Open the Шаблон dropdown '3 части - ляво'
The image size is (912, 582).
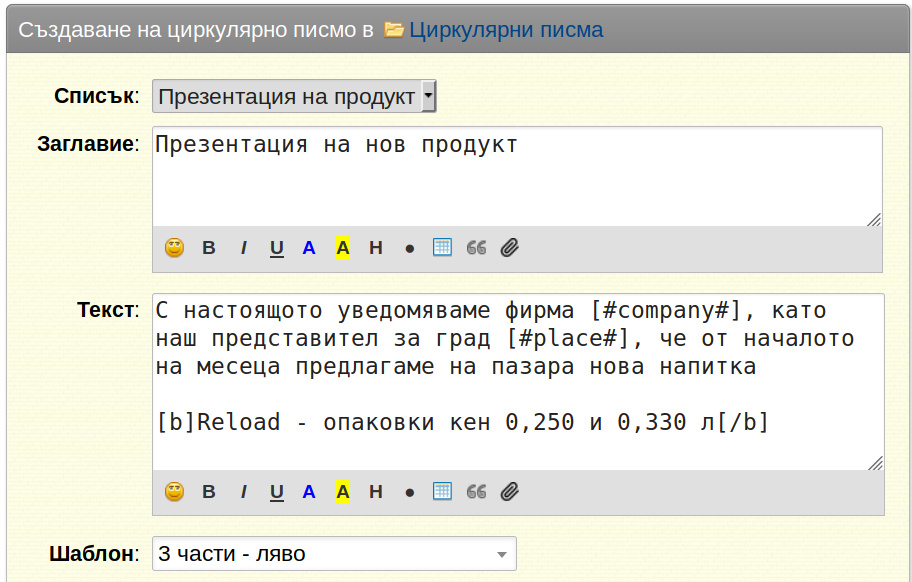tap(334, 554)
